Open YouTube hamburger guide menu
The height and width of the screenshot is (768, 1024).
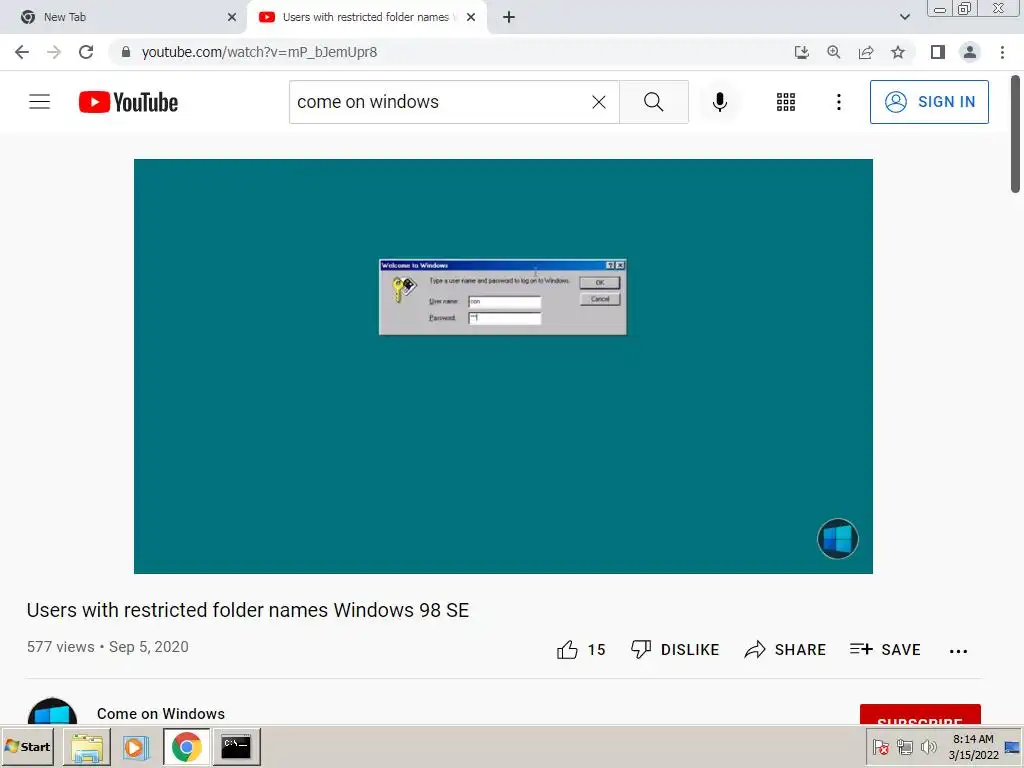pos(39,102)
